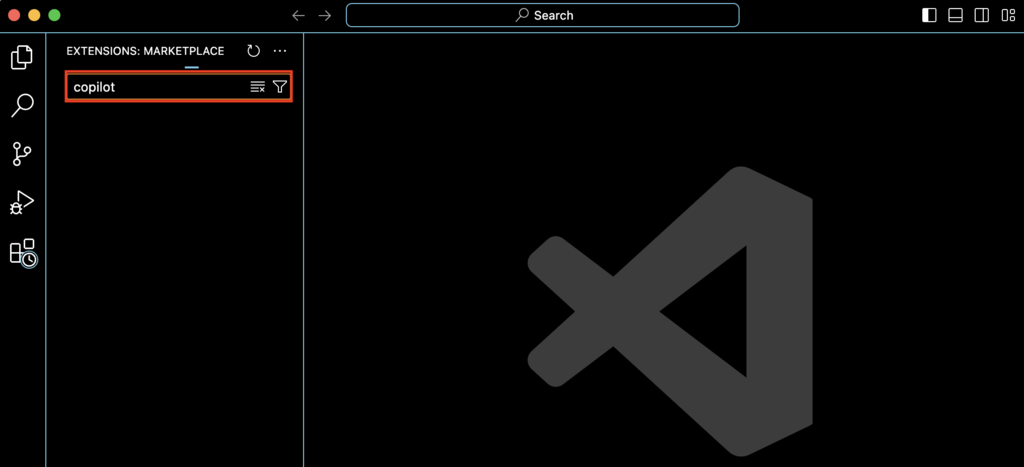This screenshot has height=467, width=1024.
Task: Close the window with red button
Action: pos(14,15)
